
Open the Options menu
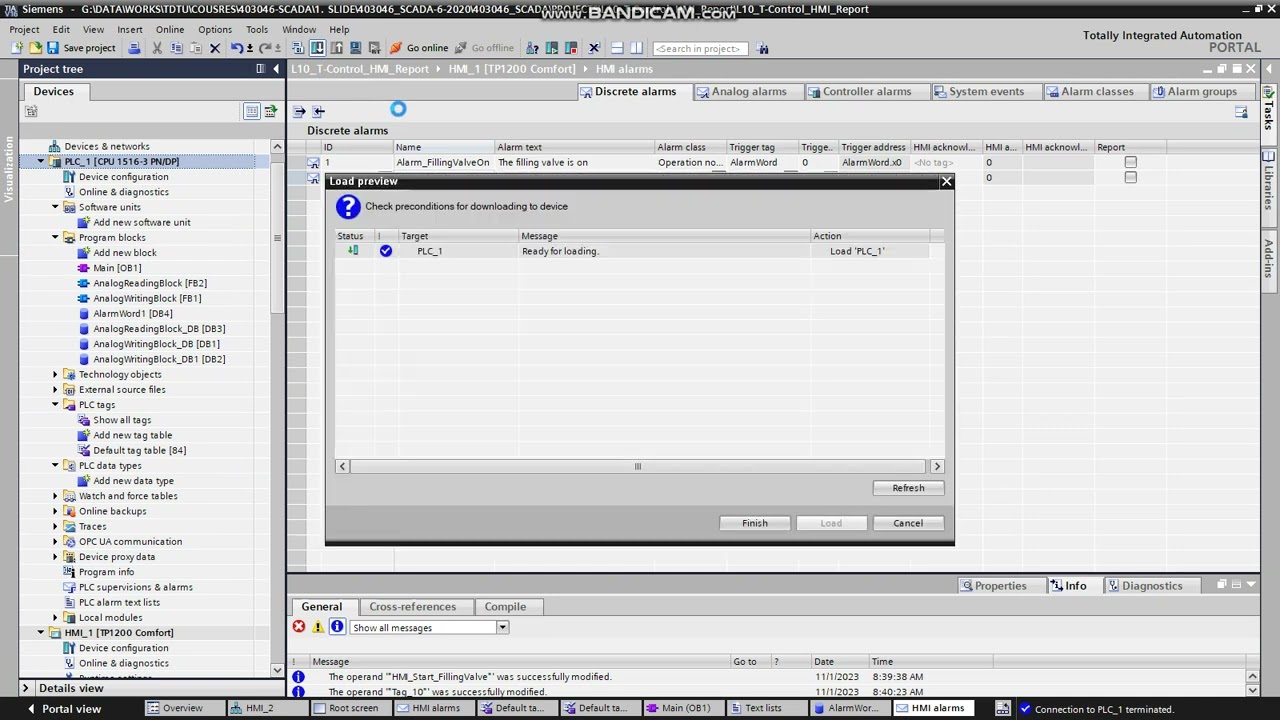coord(215,30)
